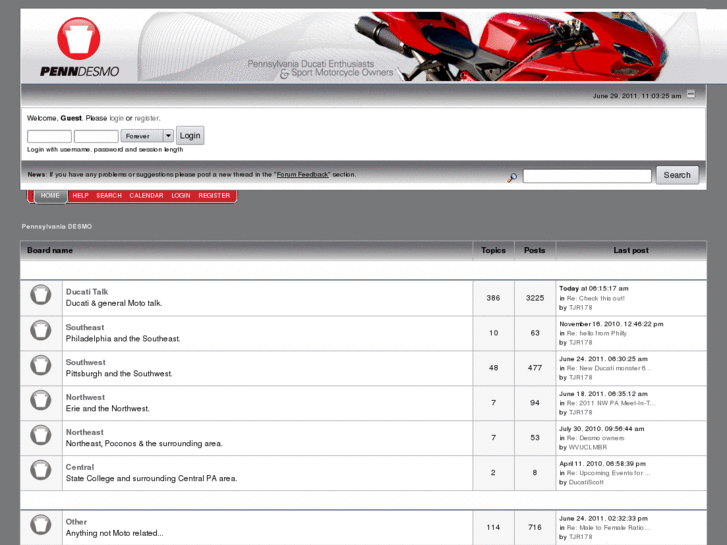Click the PennDesmo logo in header
The width and height of the screenshot is (727, 545).
click(x=79, y=47)
